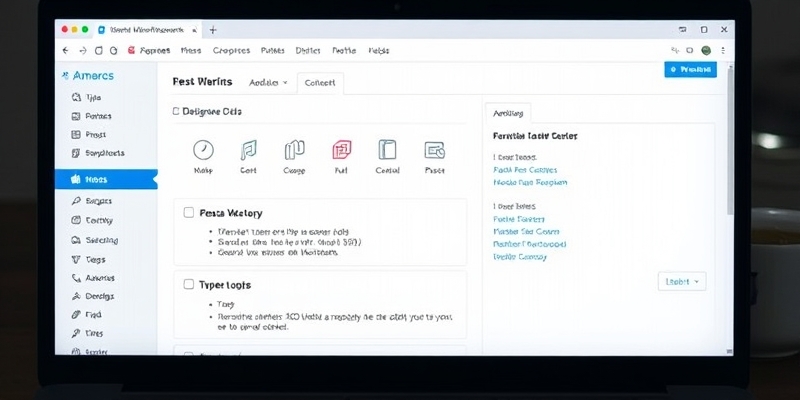
Task: Open the Didlet toolbar menu item
Action: click(308, 51)
